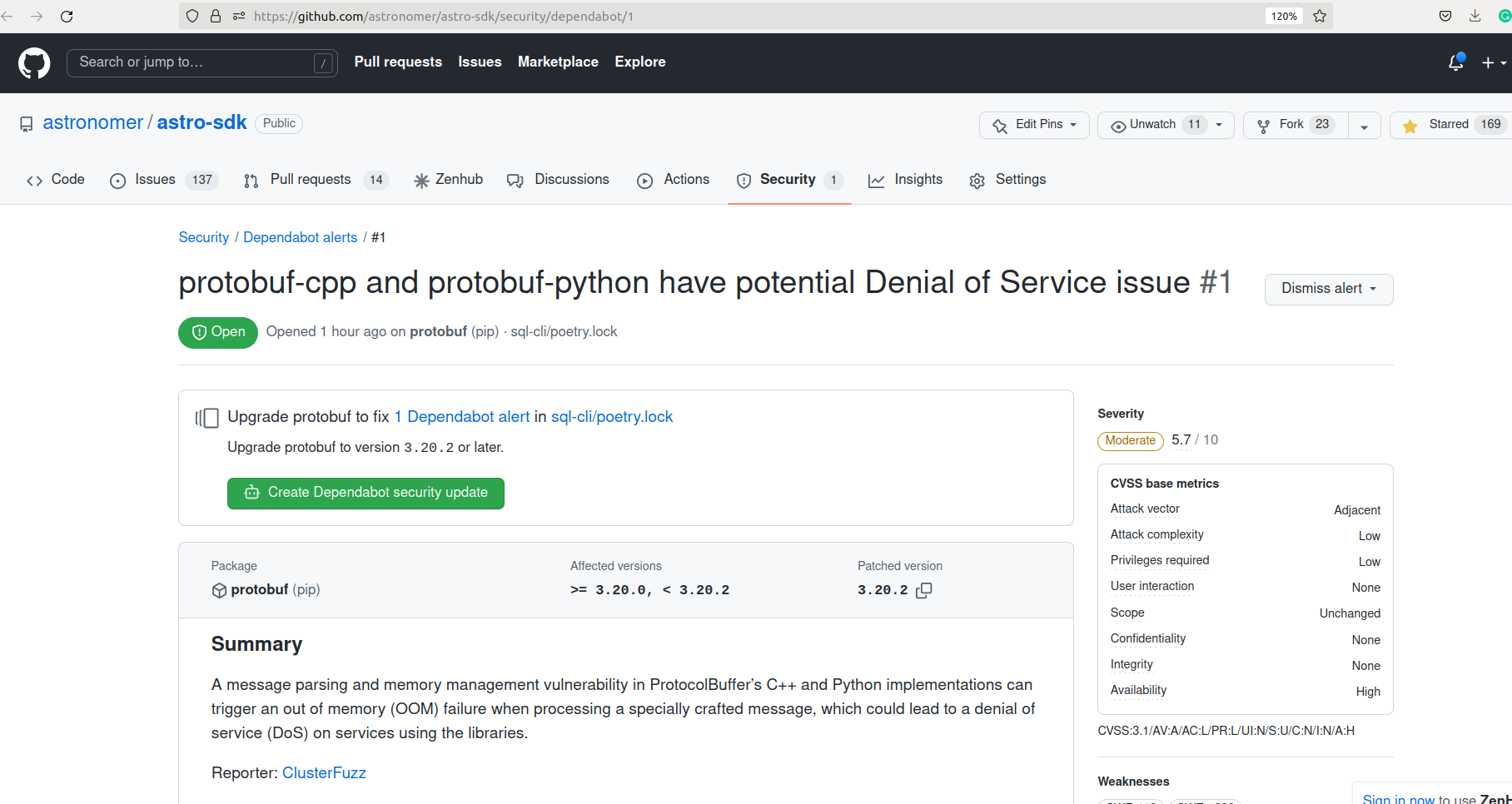Click the repository icon beside astronomer
The width and height of the screenshot is (1512, 804).
click(27, 124)
